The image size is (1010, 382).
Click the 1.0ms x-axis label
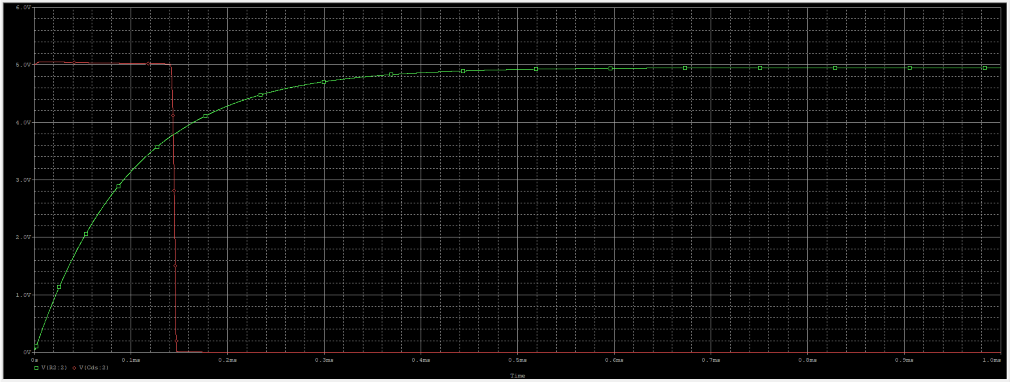993,360
